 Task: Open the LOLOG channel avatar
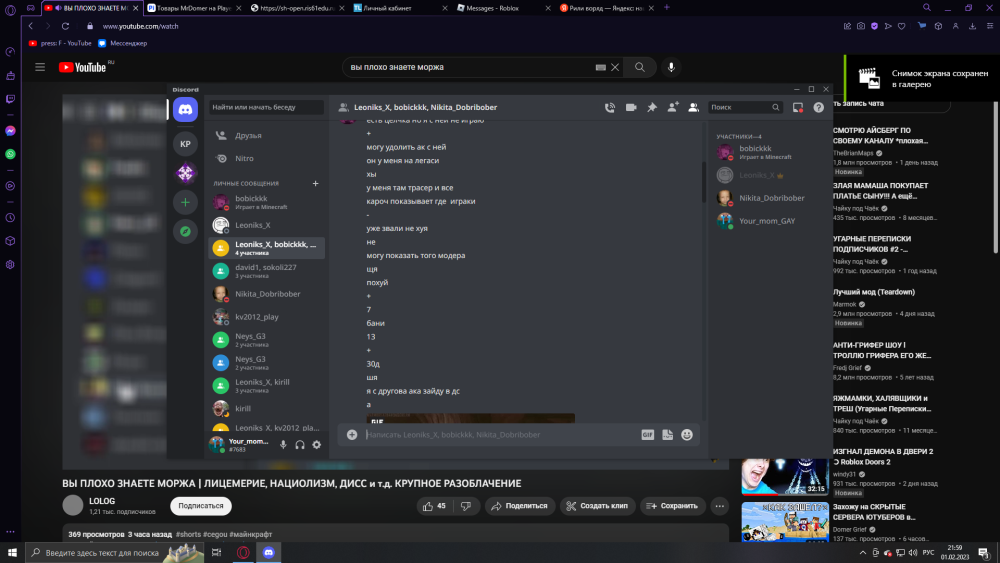tap(73, 506)
